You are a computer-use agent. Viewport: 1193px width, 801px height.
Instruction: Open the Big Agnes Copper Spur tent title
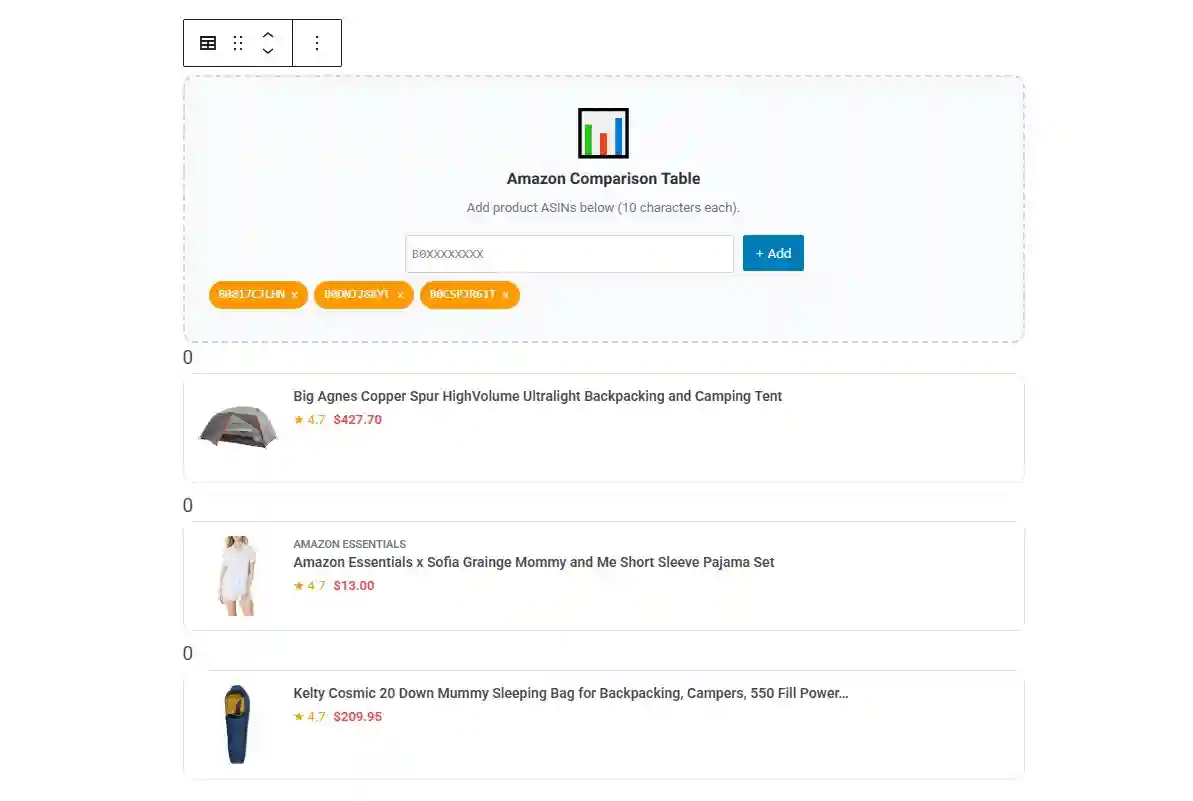(537, 396)
